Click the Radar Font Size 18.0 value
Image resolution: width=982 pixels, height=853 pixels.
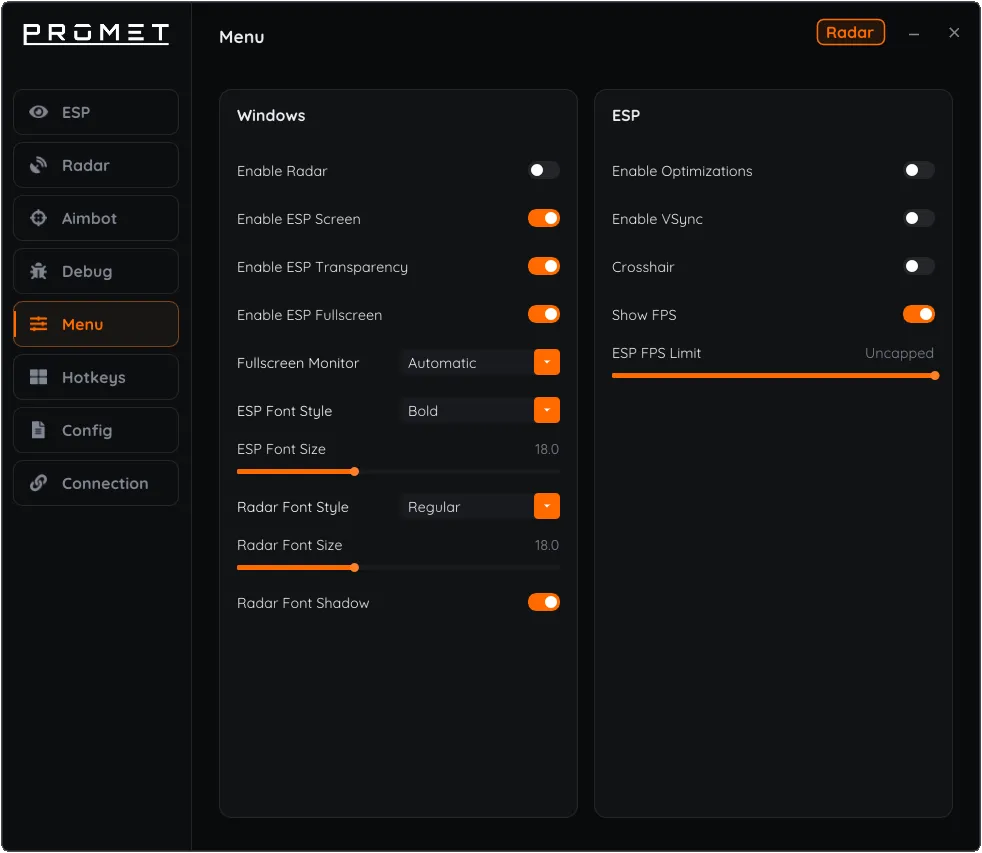tap(546, 545)
